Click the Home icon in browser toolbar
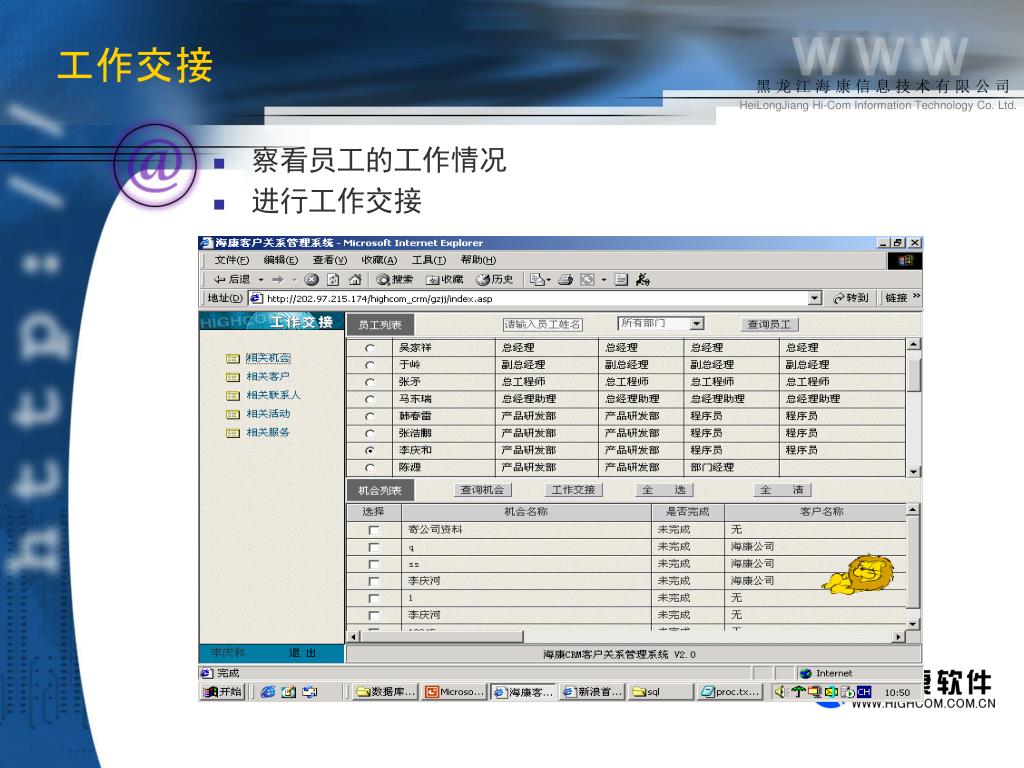Viewport: 1024px width, 768px height. pyautogui.click(x=355, y=280)
